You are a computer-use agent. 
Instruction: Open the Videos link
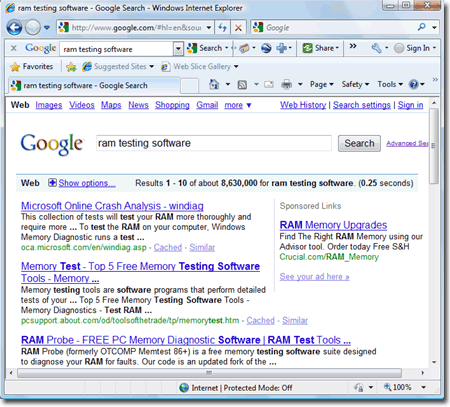pos(82,105)
